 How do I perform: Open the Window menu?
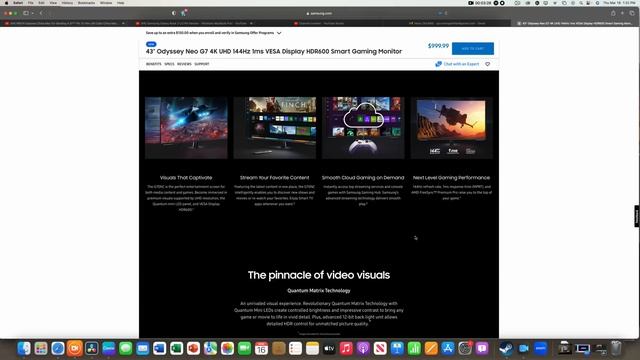(106, 3)
